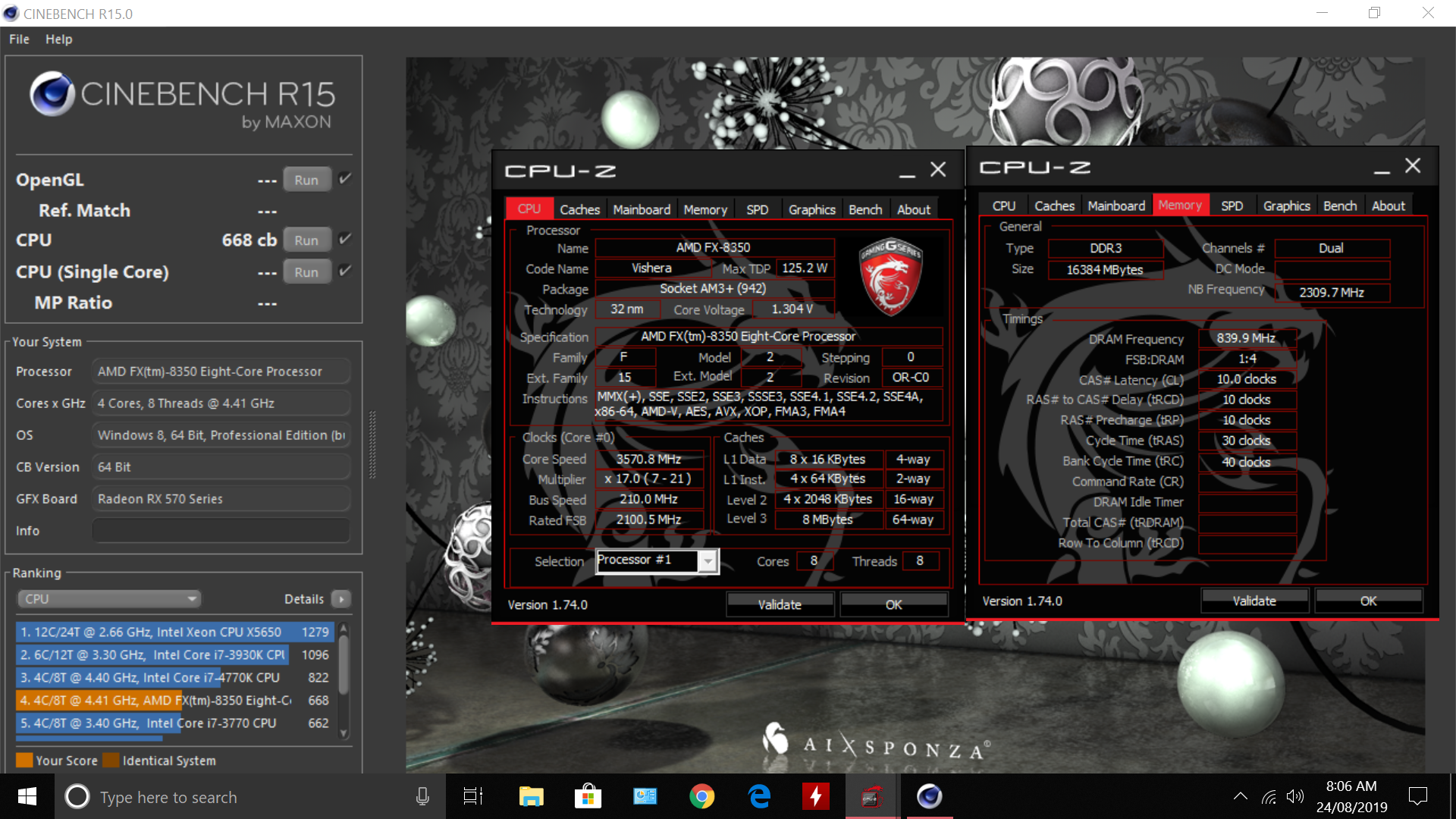Click the search microphone icon
This screenshot has height=819, width=1456.
pos(422,796)
